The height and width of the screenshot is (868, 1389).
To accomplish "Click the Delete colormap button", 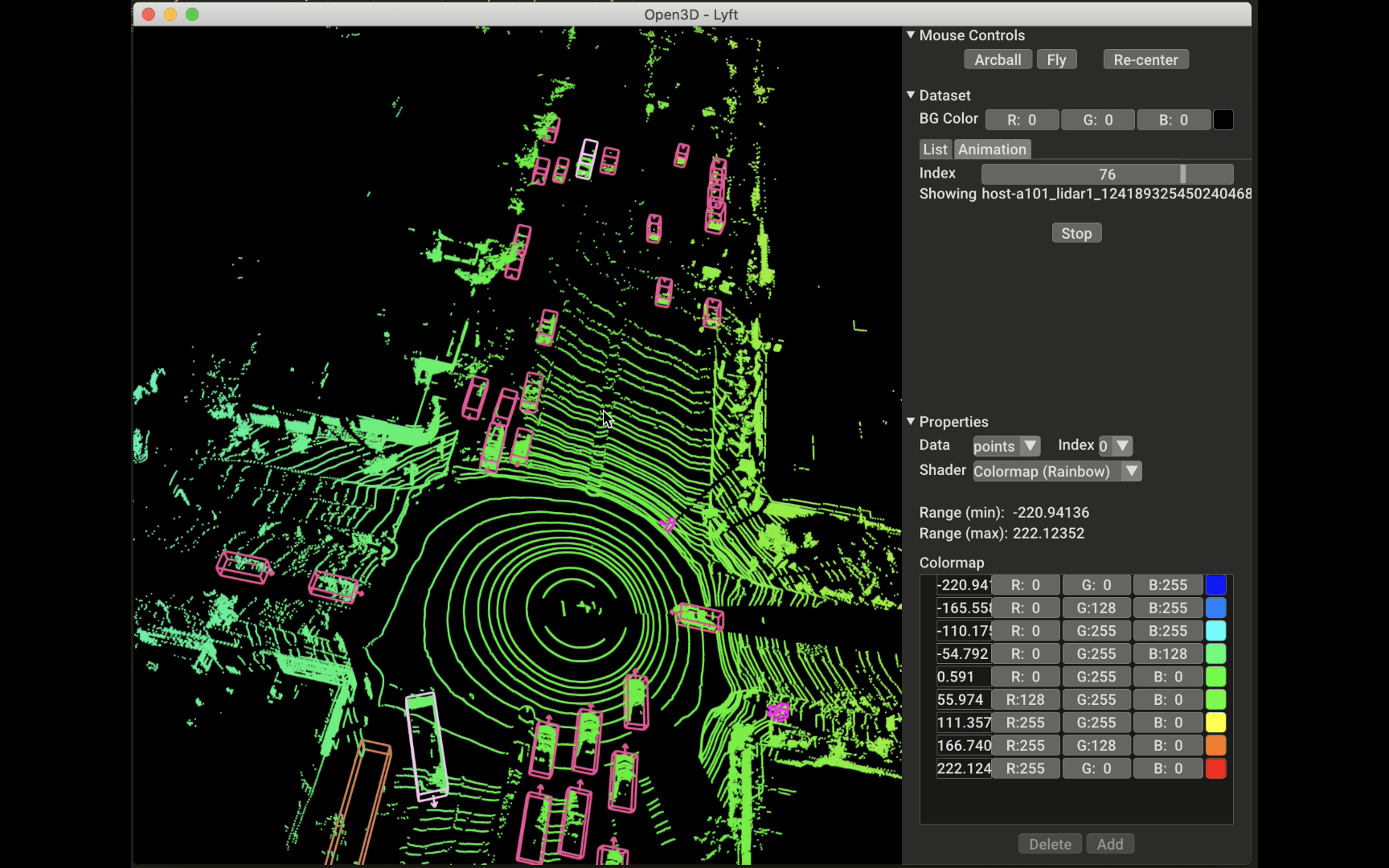I will point(1050,844).
